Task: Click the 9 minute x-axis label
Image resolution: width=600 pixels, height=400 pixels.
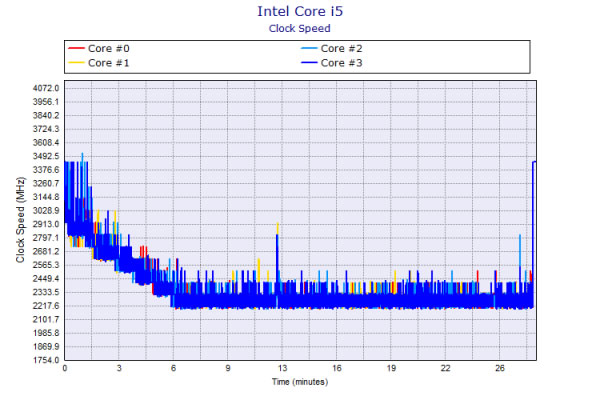Action: pyautogui.click(x=228, y=368)
